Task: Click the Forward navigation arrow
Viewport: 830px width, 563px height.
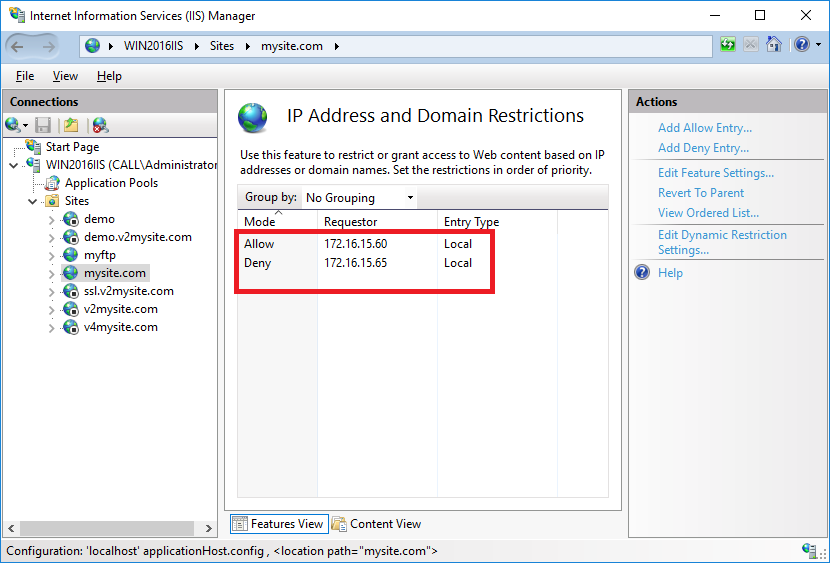Action: click(49, 47)
